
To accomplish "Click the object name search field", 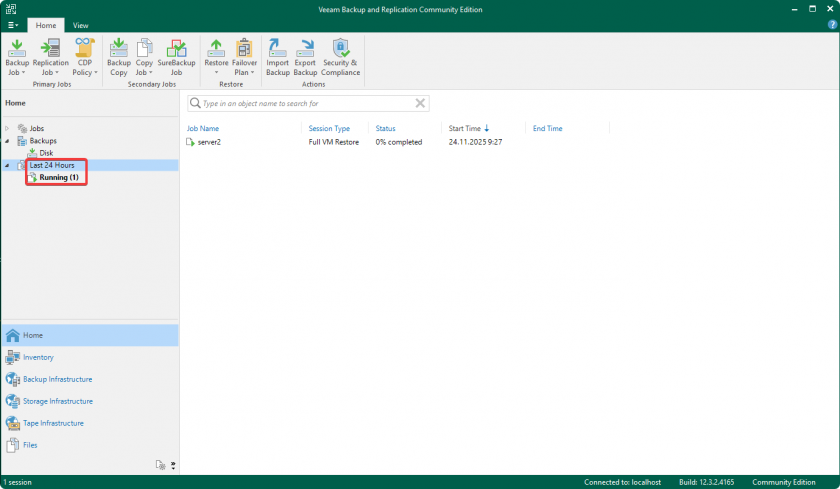I will pos(305,103).
